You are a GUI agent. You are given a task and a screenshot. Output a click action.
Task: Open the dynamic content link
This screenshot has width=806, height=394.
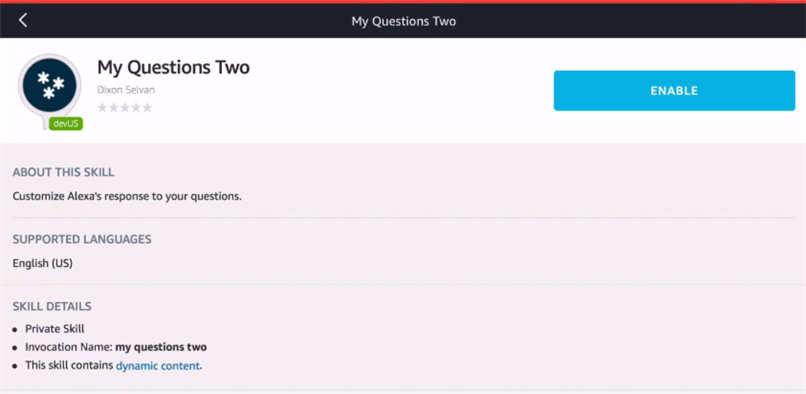(157, 366)
